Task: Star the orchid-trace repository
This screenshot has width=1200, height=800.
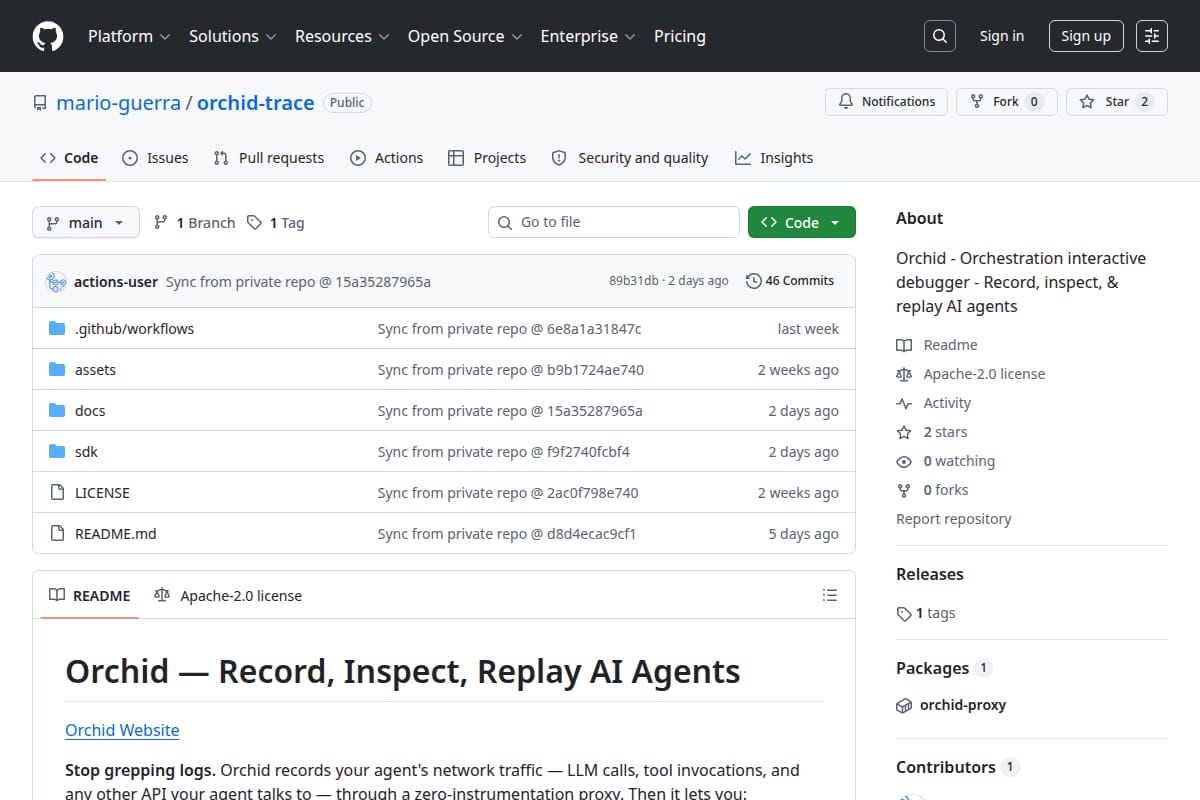Action: [x=1117, y=102]
